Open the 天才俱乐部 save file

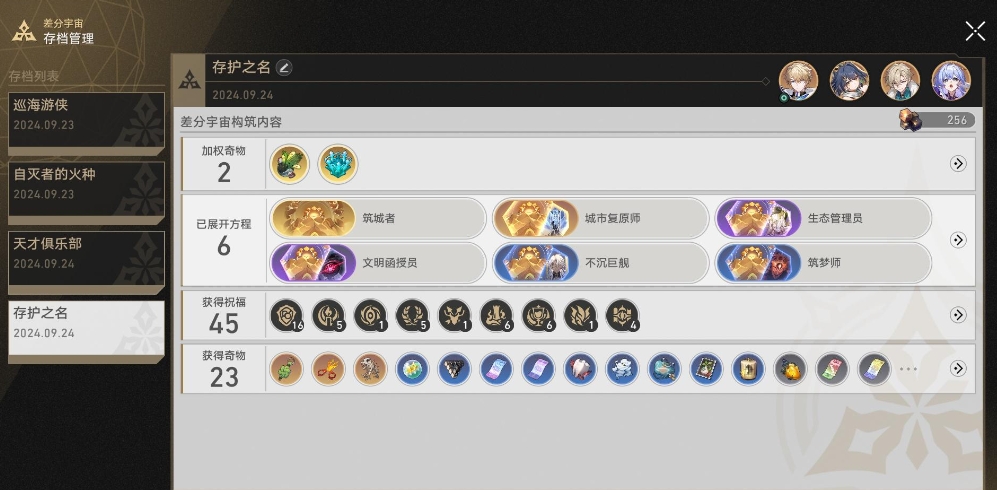[86, 259]
